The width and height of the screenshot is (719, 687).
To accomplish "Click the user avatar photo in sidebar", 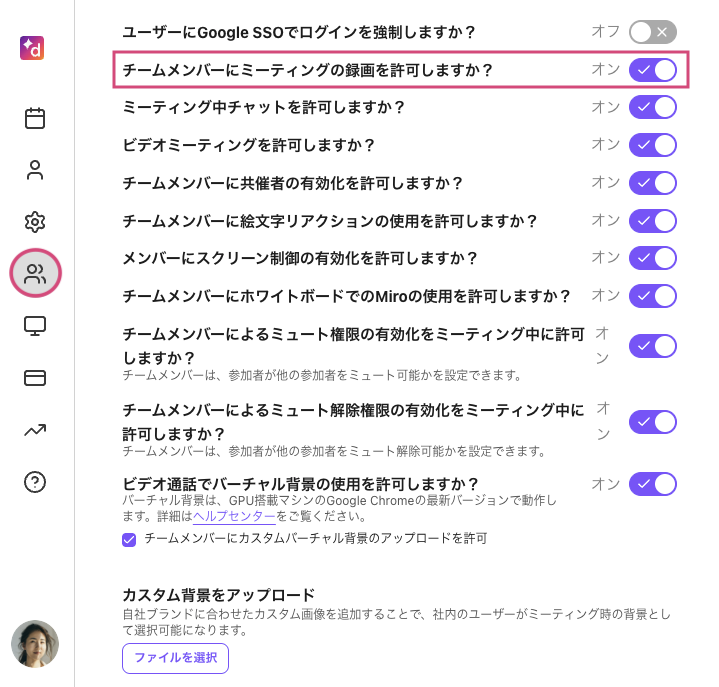I will tap(35, 644).
